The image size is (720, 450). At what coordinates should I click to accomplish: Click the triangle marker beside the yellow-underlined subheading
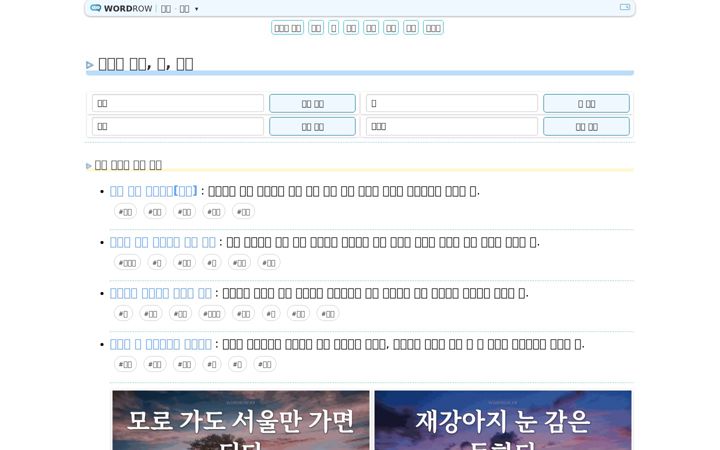coord(89,166)
